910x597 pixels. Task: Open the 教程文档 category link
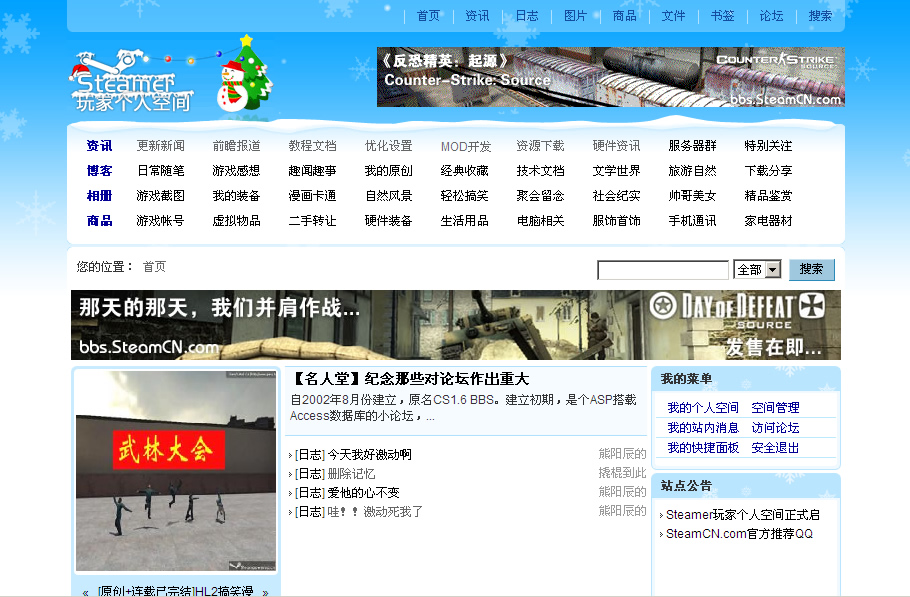pyautogui.click(x=312, y=146)
